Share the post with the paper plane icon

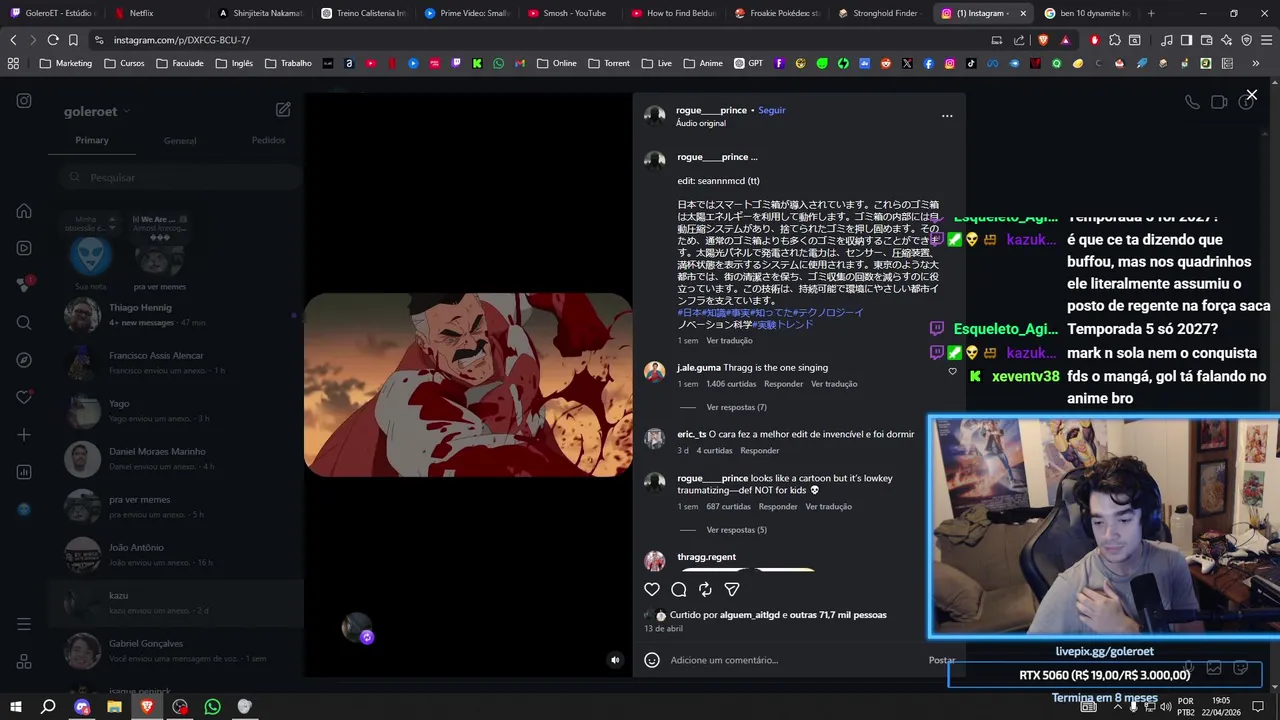coord(732,590)
